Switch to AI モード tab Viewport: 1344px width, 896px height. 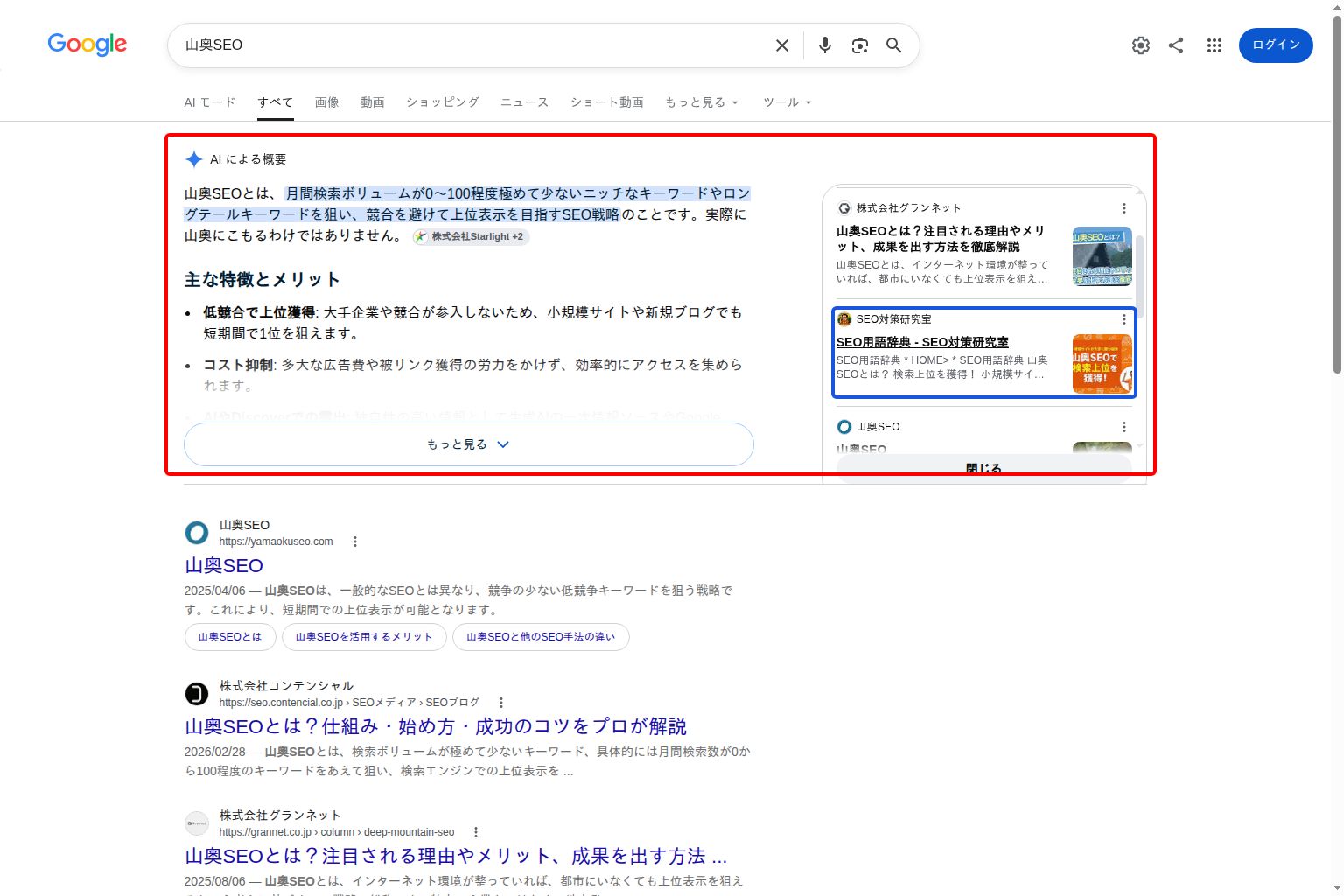(210, 102)
